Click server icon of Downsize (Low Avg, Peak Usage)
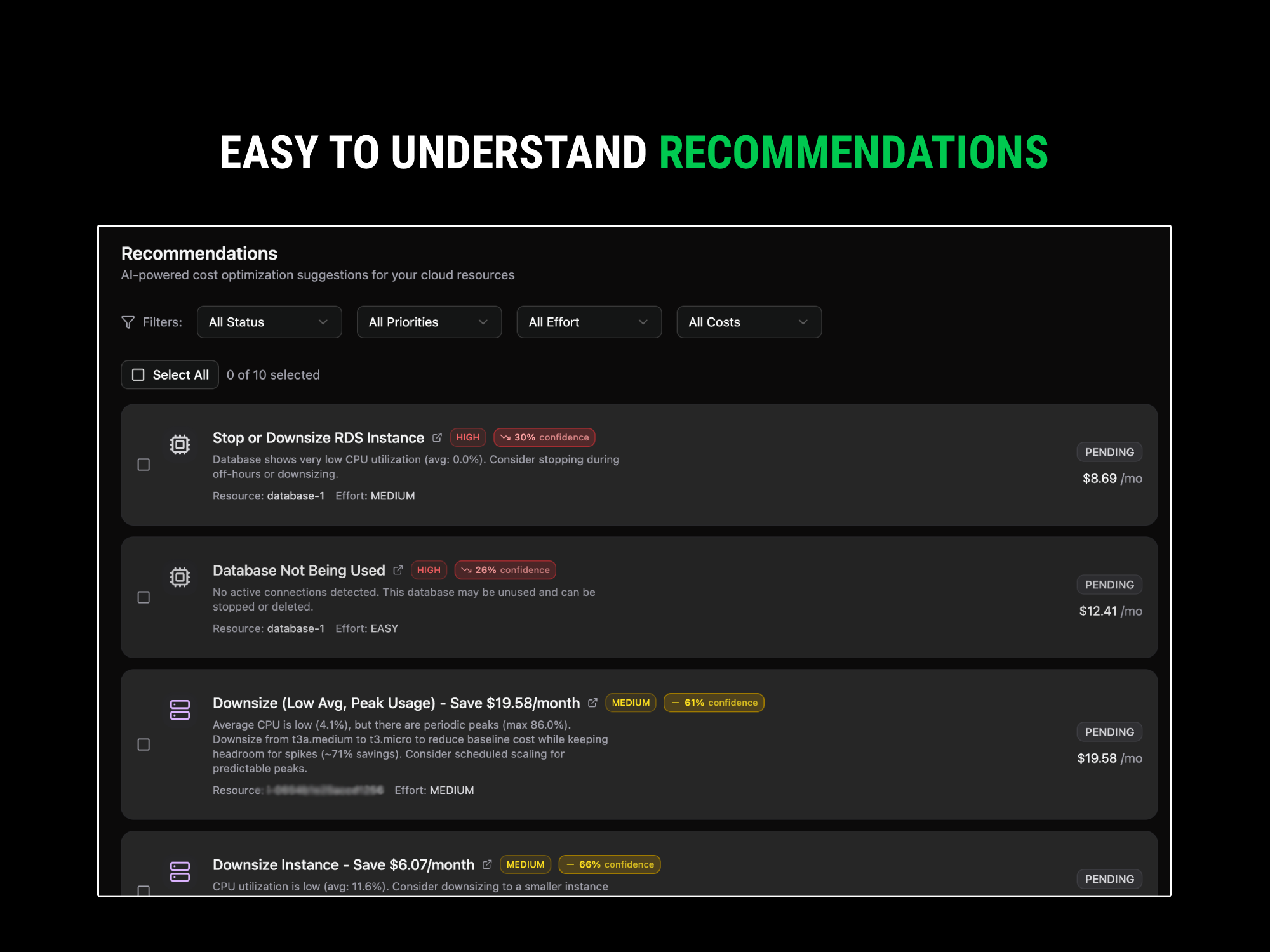The image size is (1270, 952). (x=180, y=710)
